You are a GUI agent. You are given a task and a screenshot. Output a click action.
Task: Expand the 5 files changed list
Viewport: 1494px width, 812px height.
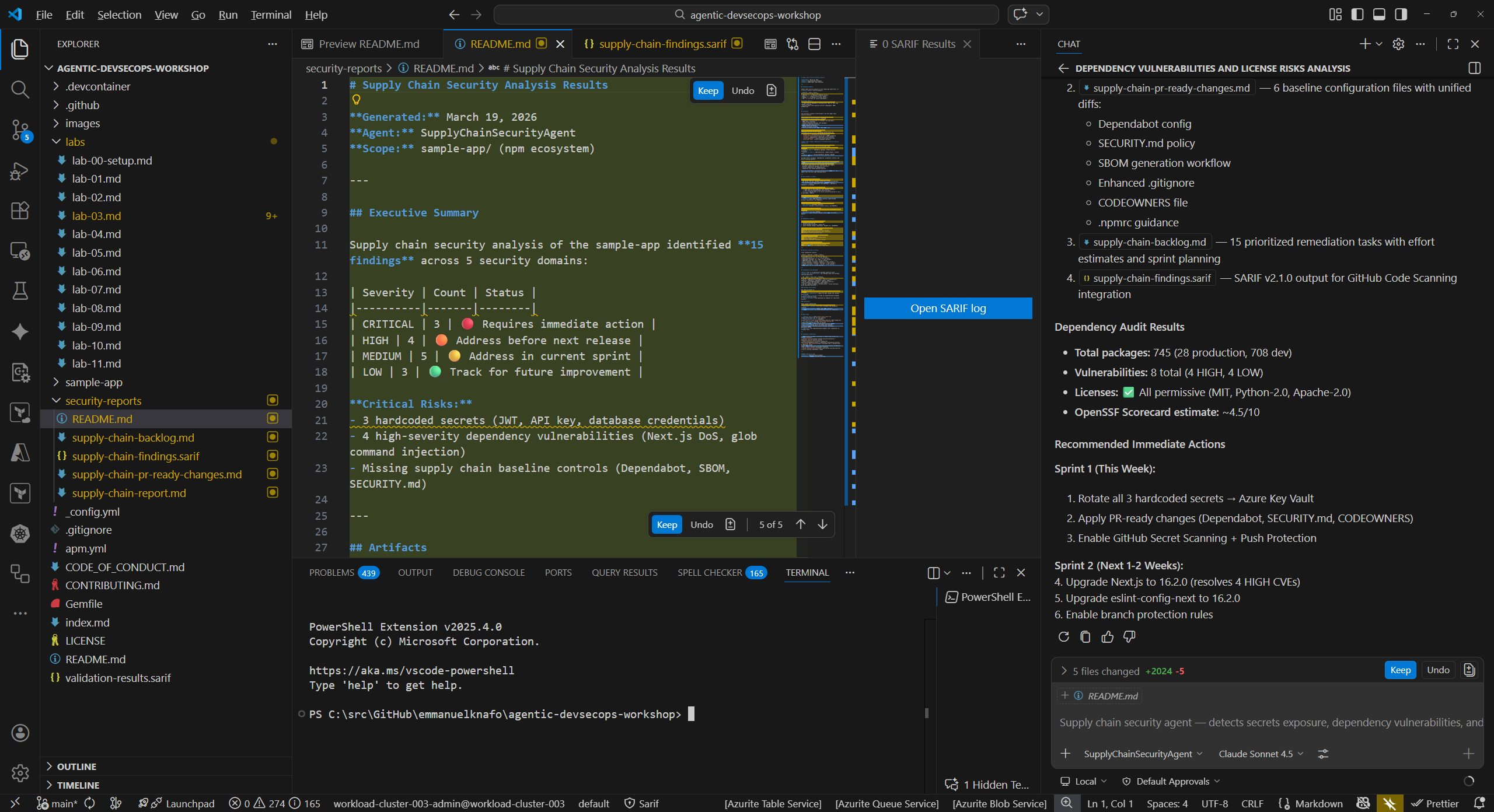[1064, 671]
